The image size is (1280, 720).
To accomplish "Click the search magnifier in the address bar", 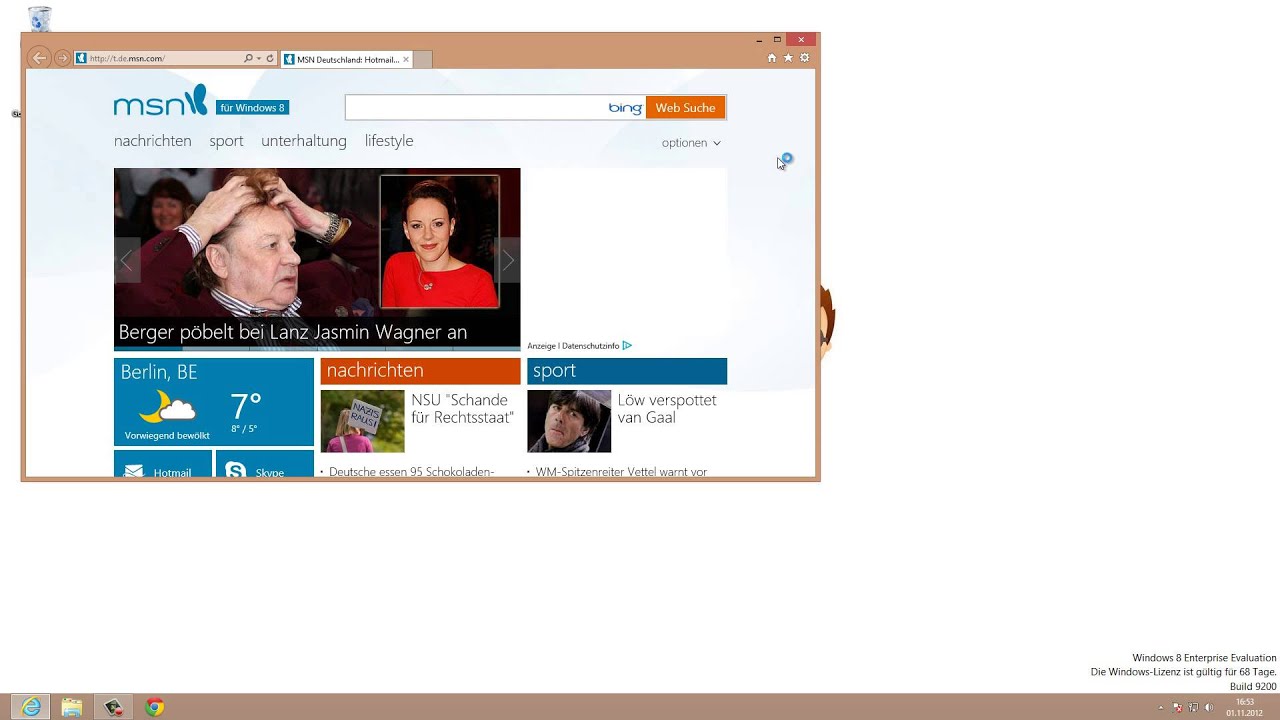I will pos(249,58).
